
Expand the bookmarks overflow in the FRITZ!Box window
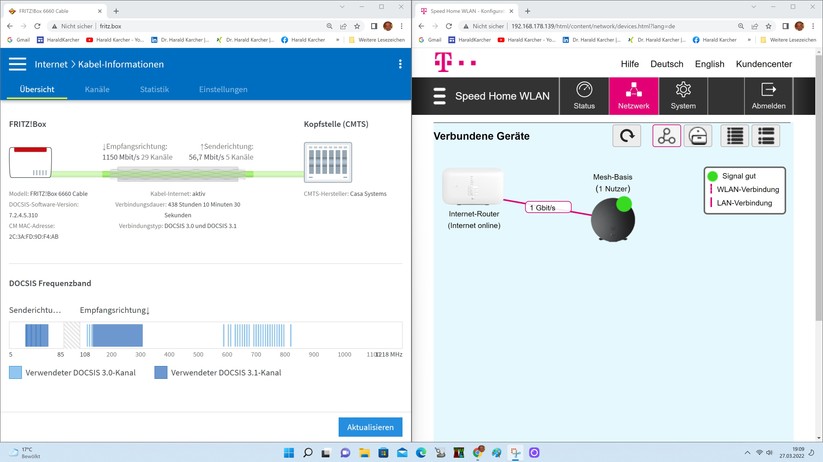(x=337, y=39)
